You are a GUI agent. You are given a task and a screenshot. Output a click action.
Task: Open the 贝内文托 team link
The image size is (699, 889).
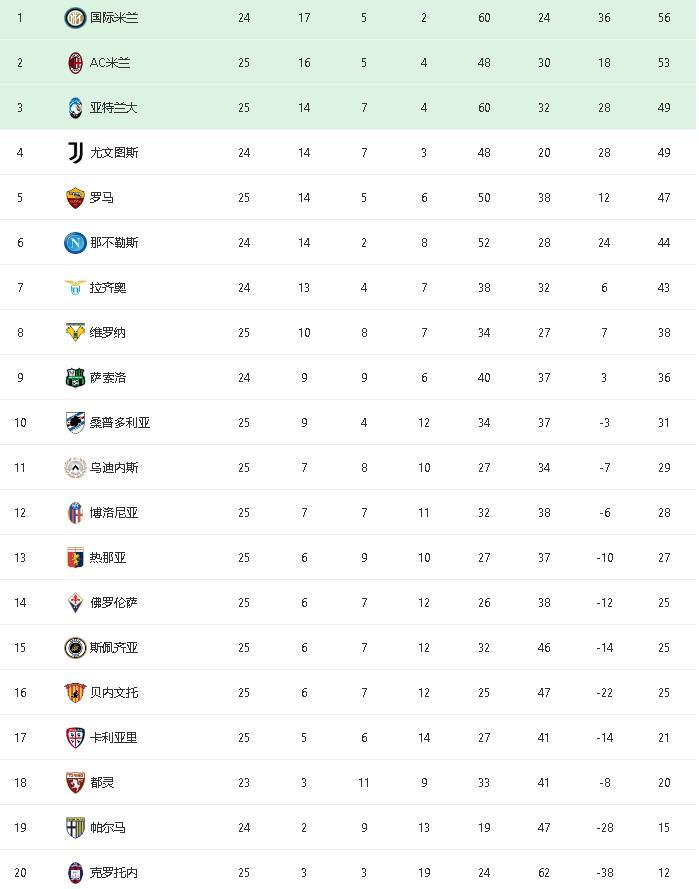[x=114, y=692]
